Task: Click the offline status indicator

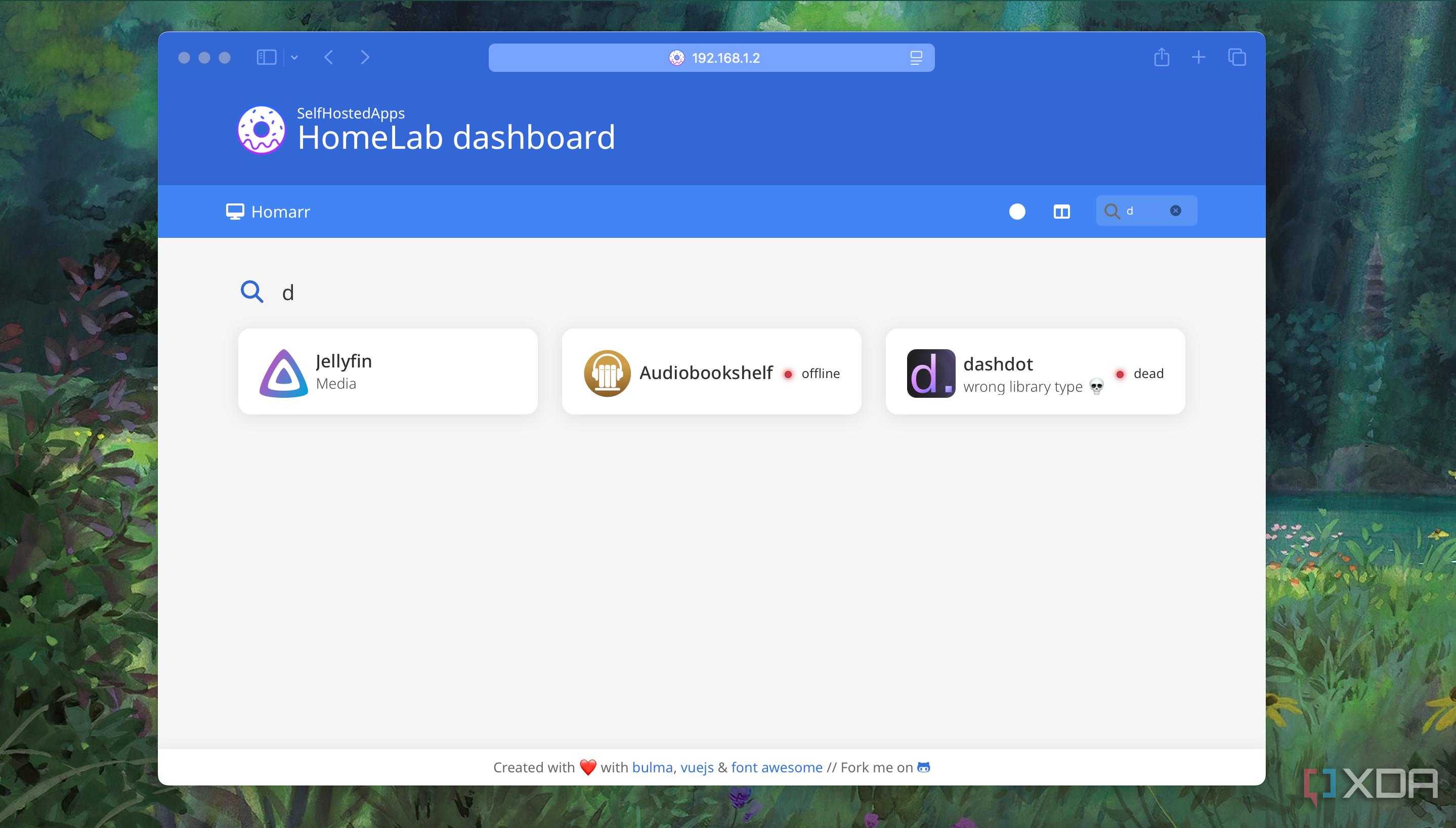Action: 812,374
